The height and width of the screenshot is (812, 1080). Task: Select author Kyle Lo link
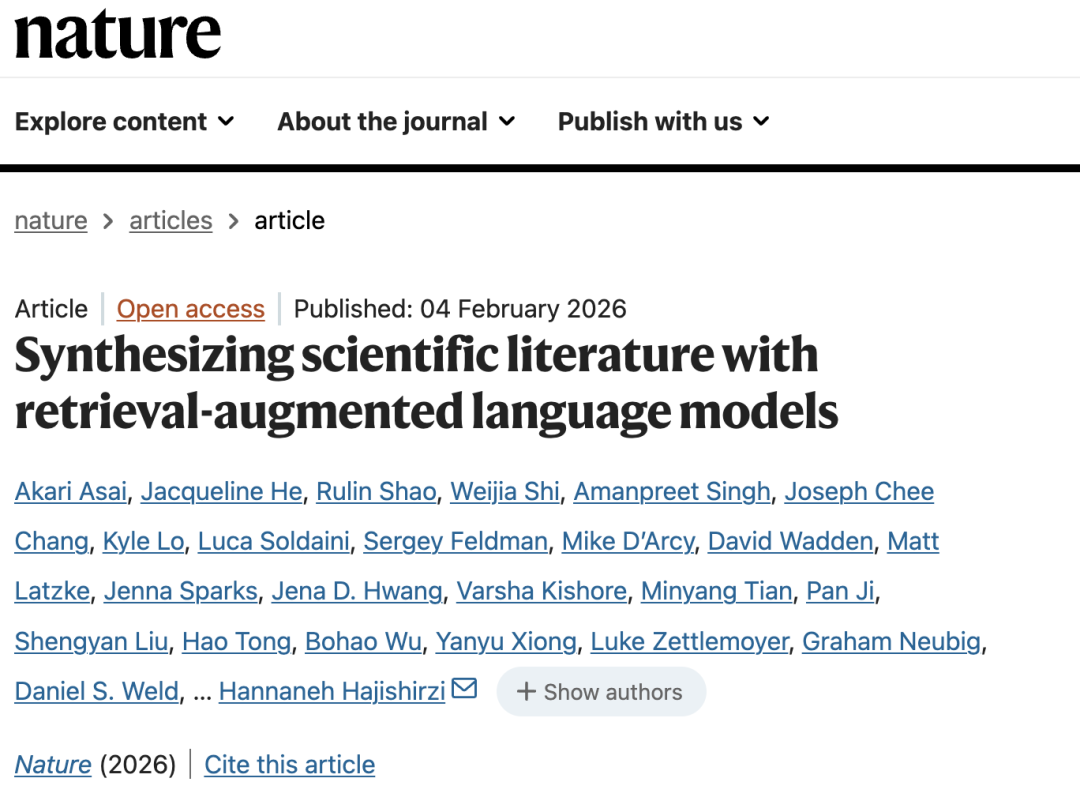[x=144, y=542]
